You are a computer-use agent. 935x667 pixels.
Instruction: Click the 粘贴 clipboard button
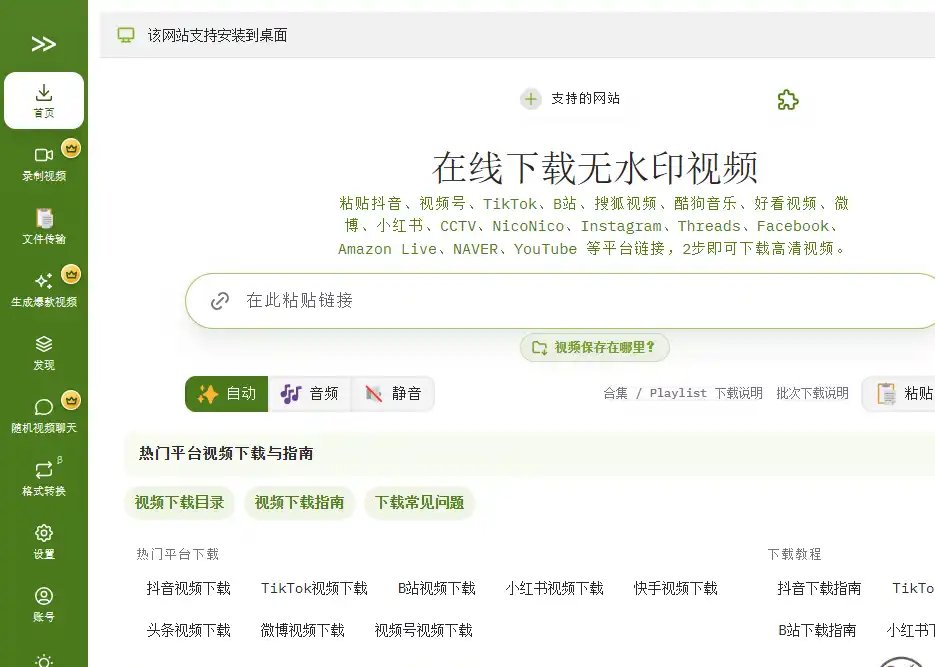(x=899, y=393)
